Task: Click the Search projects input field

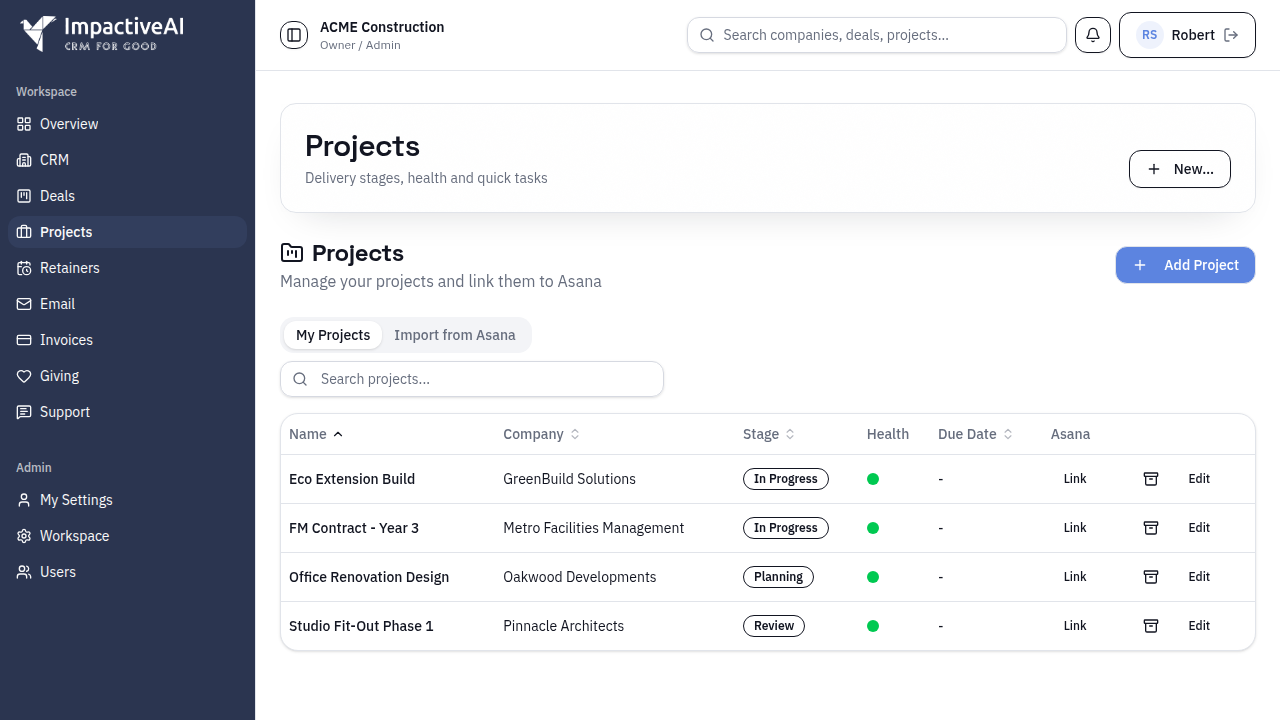Action: (x=471, y=379)
